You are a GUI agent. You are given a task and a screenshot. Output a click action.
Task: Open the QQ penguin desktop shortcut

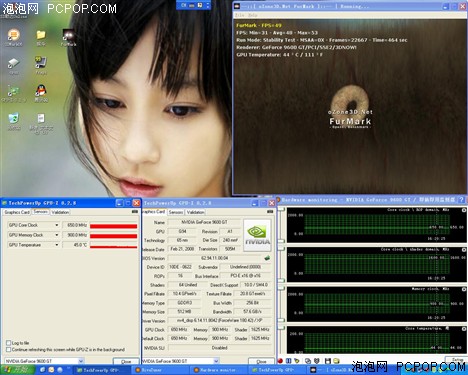(x=41, y=93)
